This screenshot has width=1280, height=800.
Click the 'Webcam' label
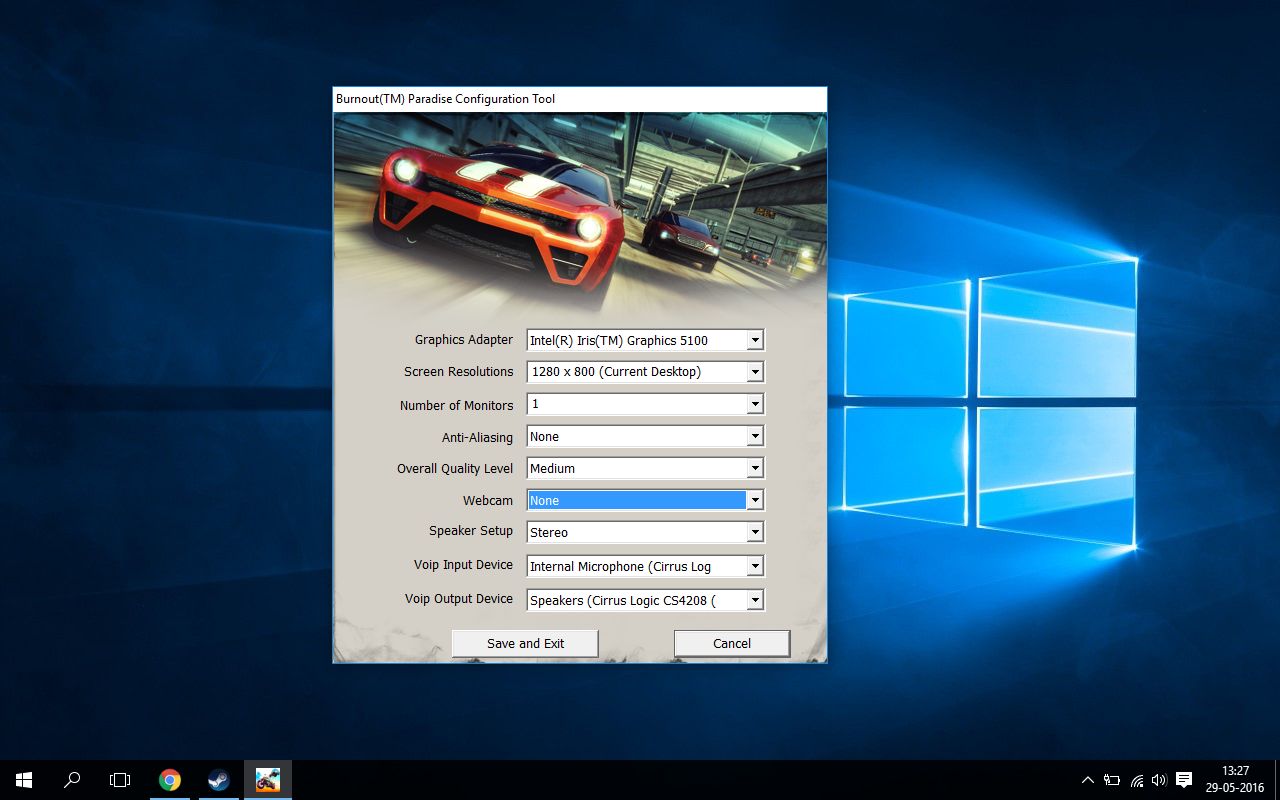pos(488,500)
